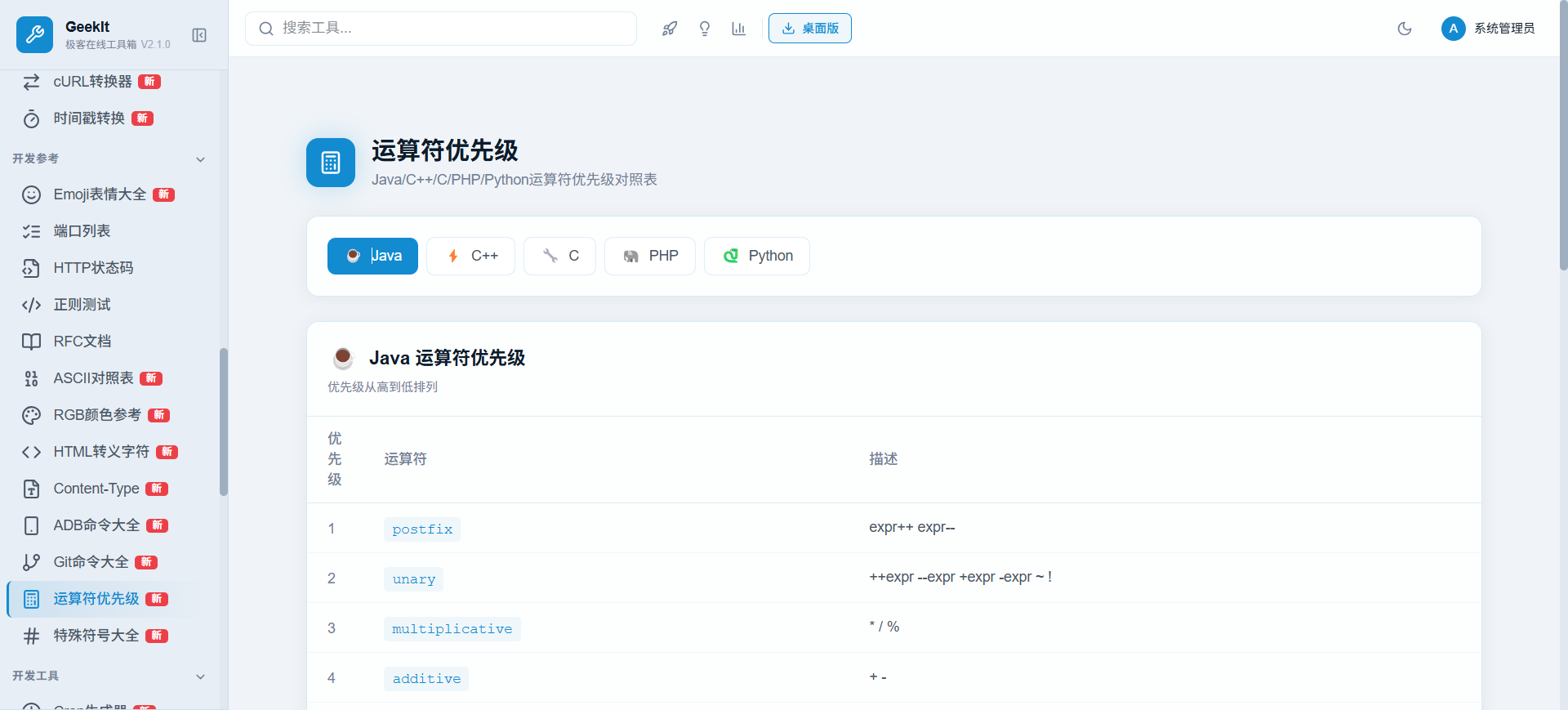
Task: Switch to the C++ tab
Action: [470, 256]
